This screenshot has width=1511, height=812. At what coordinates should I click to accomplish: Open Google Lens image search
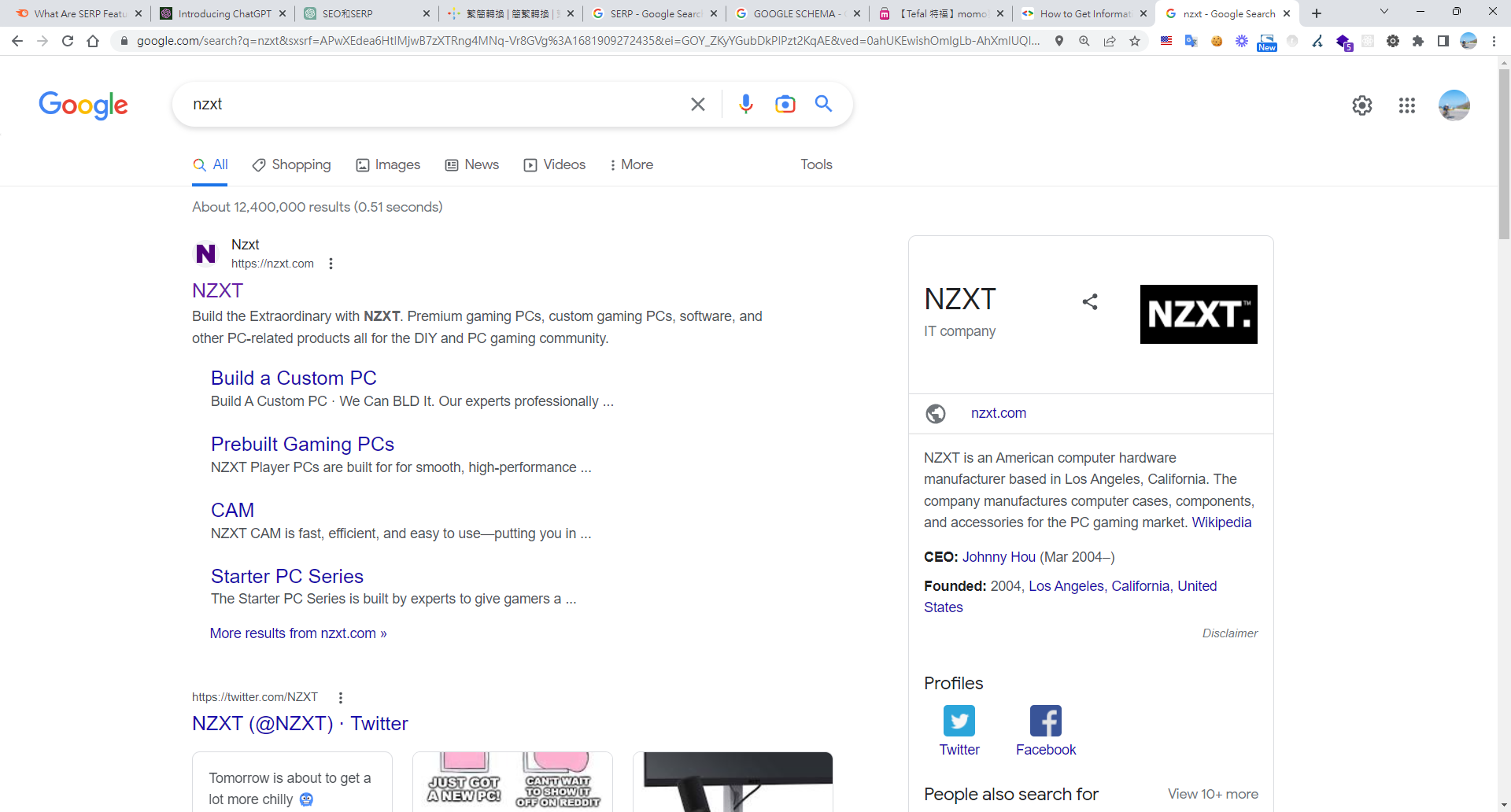[785, 104]
